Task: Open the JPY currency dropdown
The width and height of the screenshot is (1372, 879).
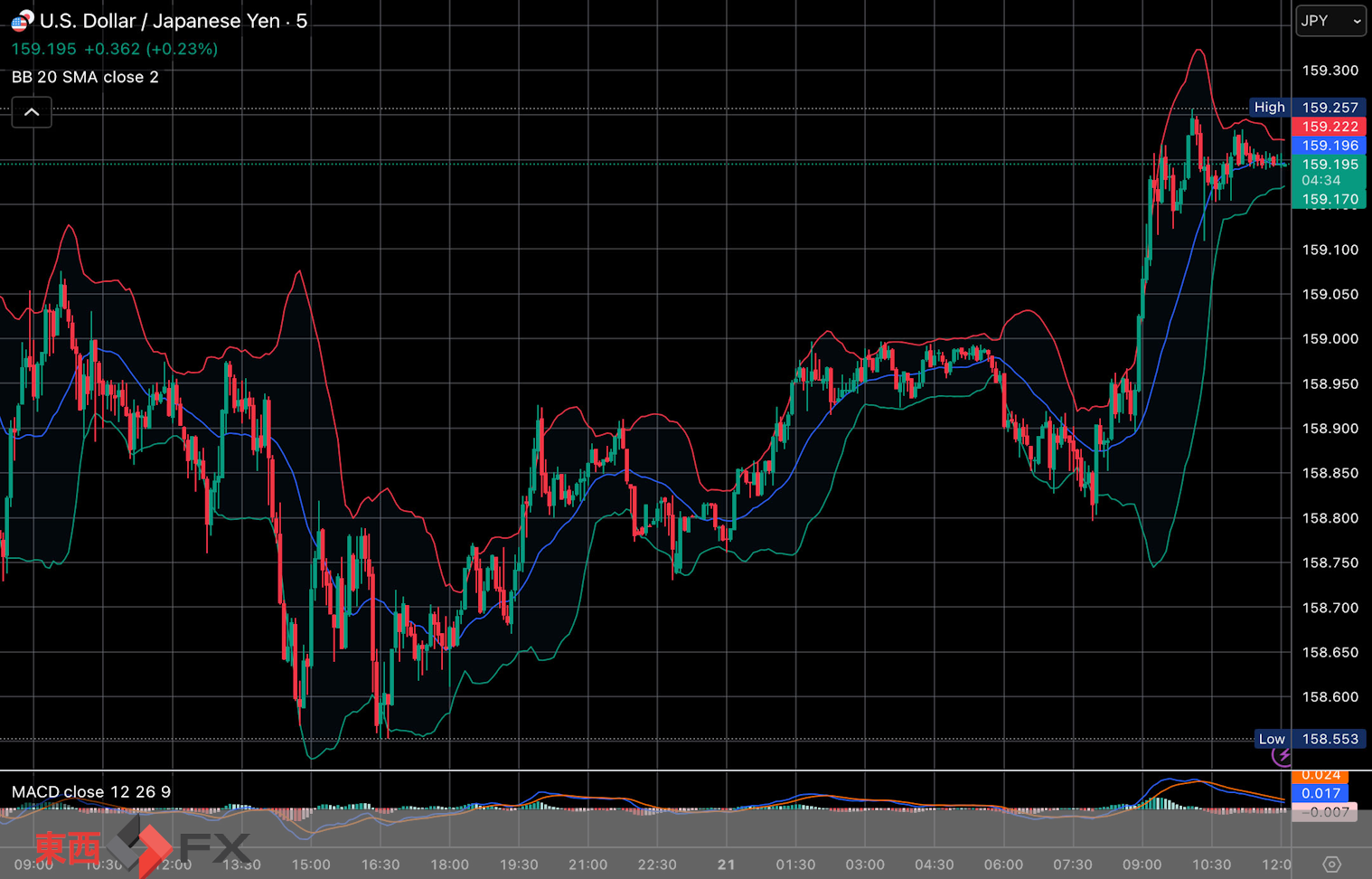Action: tap(1330, 21)
